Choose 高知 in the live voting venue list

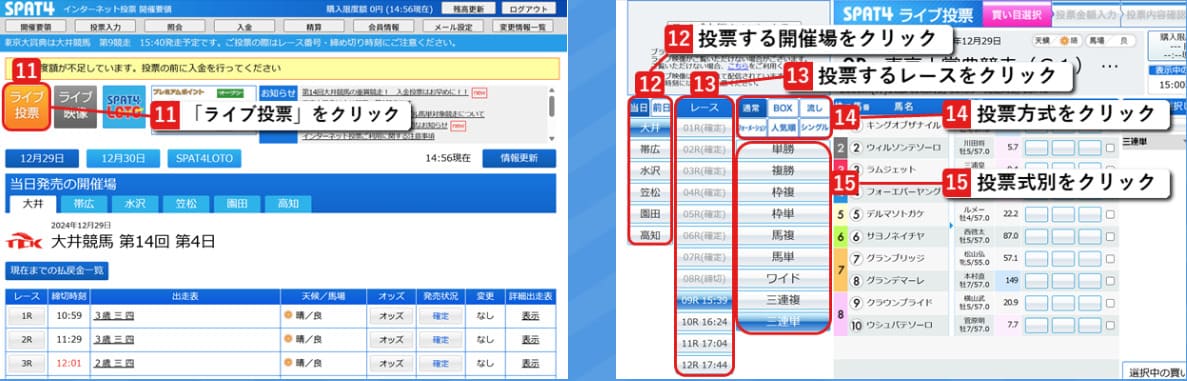click(650, 236)
